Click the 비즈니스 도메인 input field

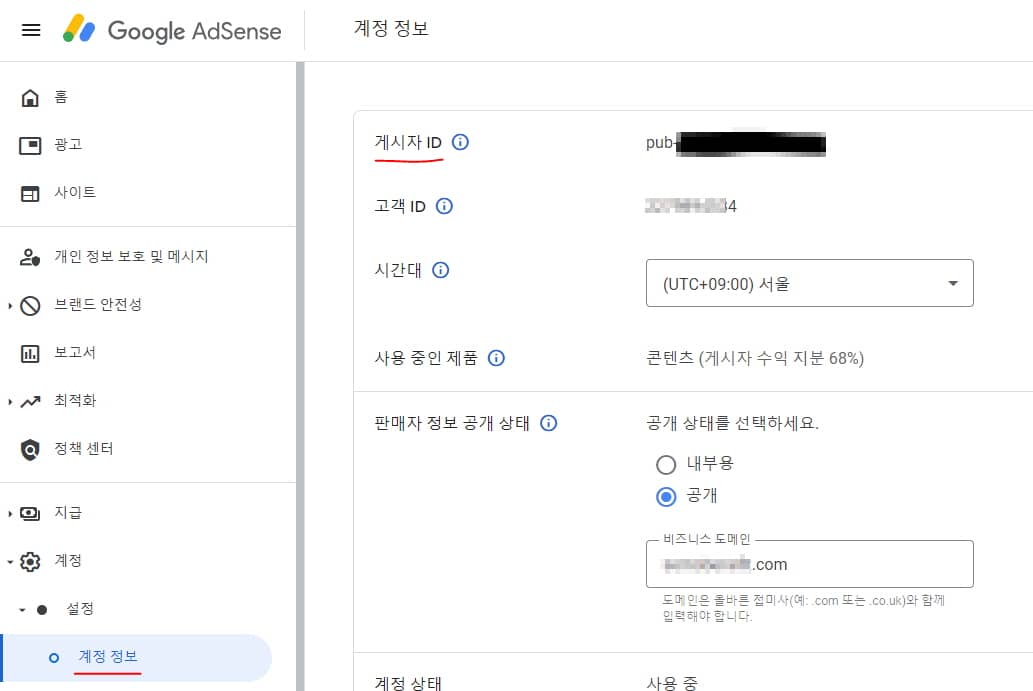(808, 564)
